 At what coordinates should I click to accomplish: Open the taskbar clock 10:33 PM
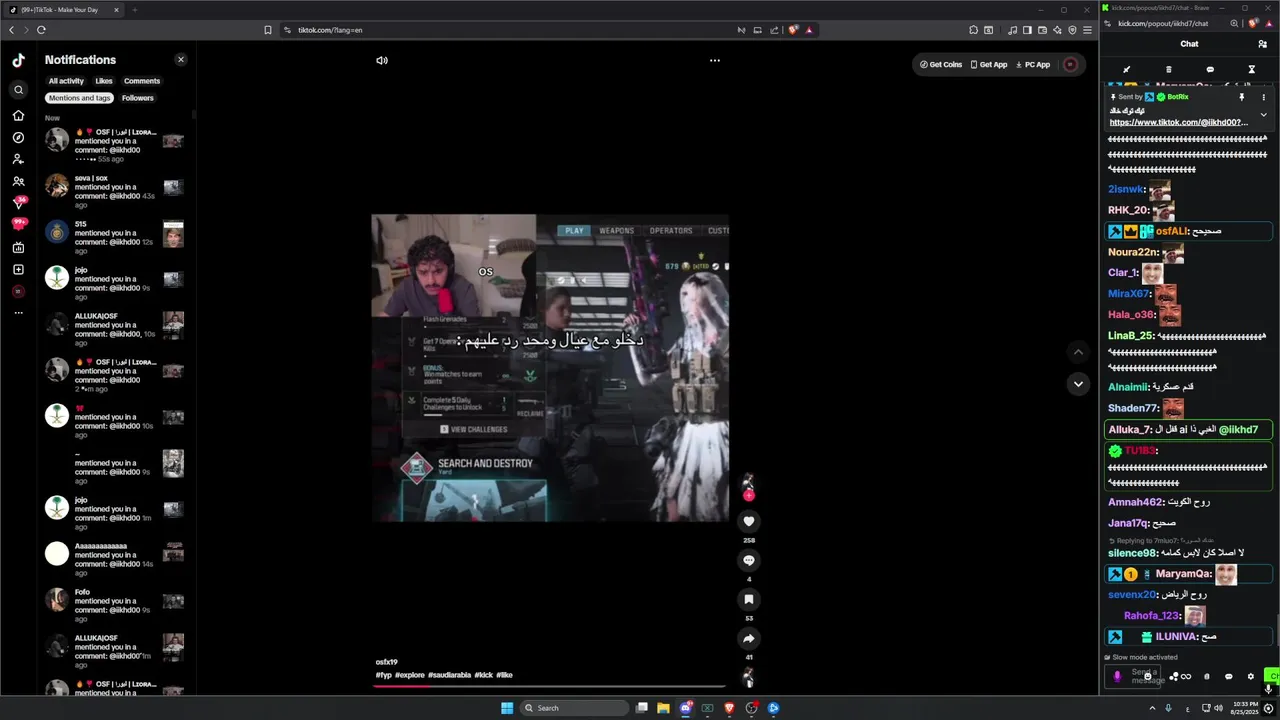(1244, 708)
